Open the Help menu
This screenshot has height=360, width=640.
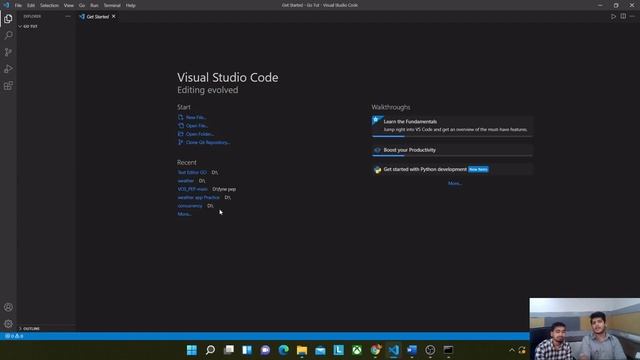(x=131, y=5)
